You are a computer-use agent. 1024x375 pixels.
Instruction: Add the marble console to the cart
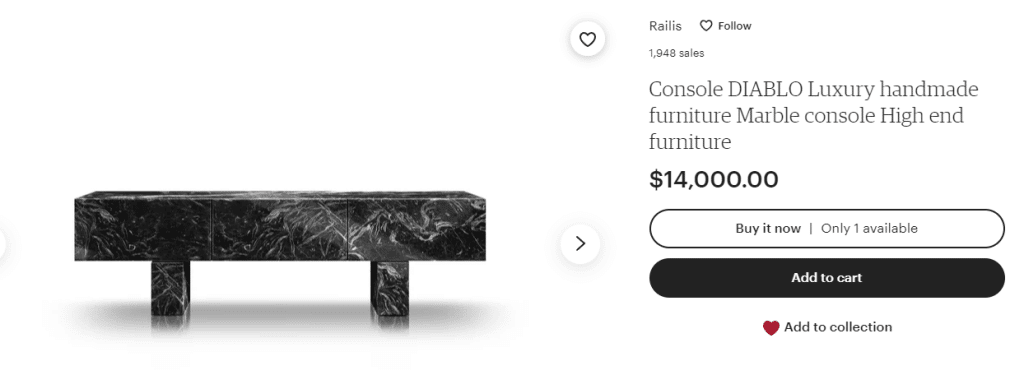point(827,278)
